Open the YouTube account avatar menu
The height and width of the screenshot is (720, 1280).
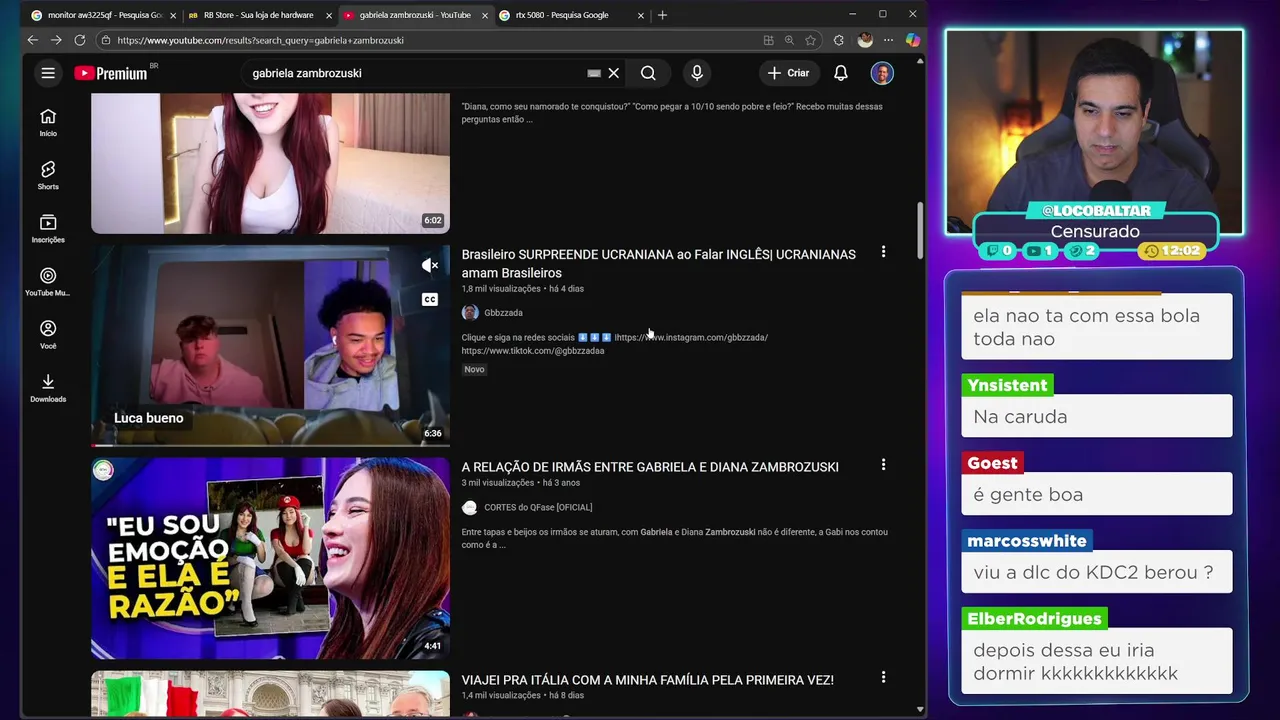pos(882,73)
